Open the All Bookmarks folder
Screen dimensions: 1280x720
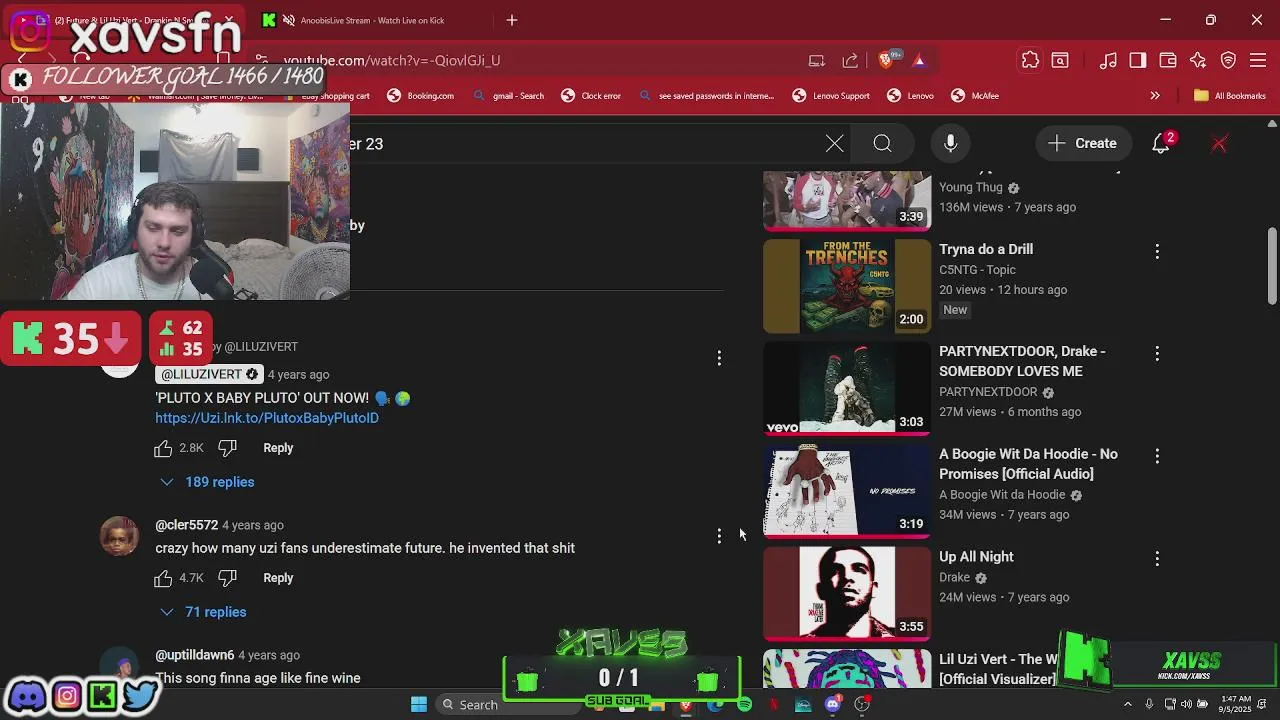coord(1230,96)
